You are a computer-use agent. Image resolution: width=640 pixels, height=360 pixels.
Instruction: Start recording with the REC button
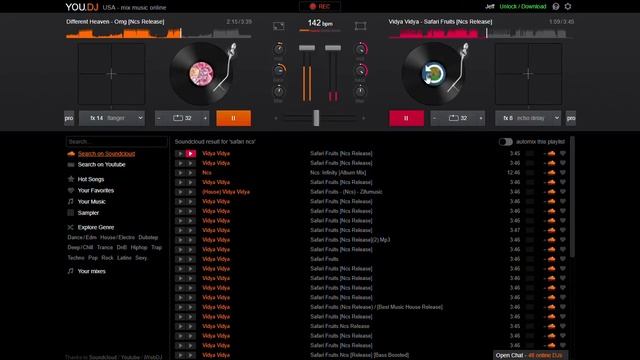coord(320,6)
